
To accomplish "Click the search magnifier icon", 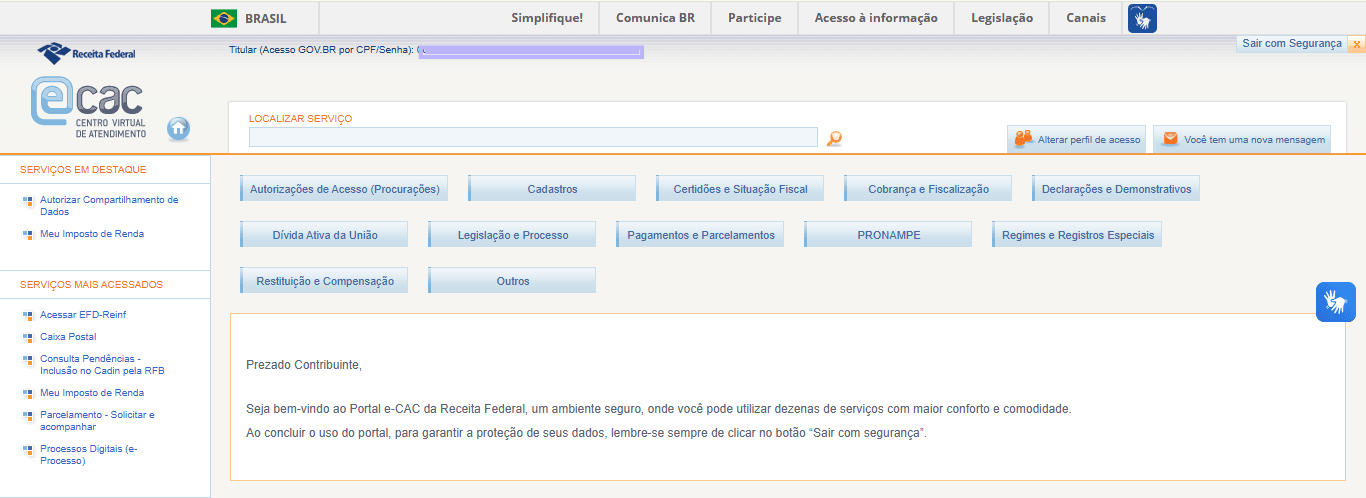I will click(x=834, y=139).
